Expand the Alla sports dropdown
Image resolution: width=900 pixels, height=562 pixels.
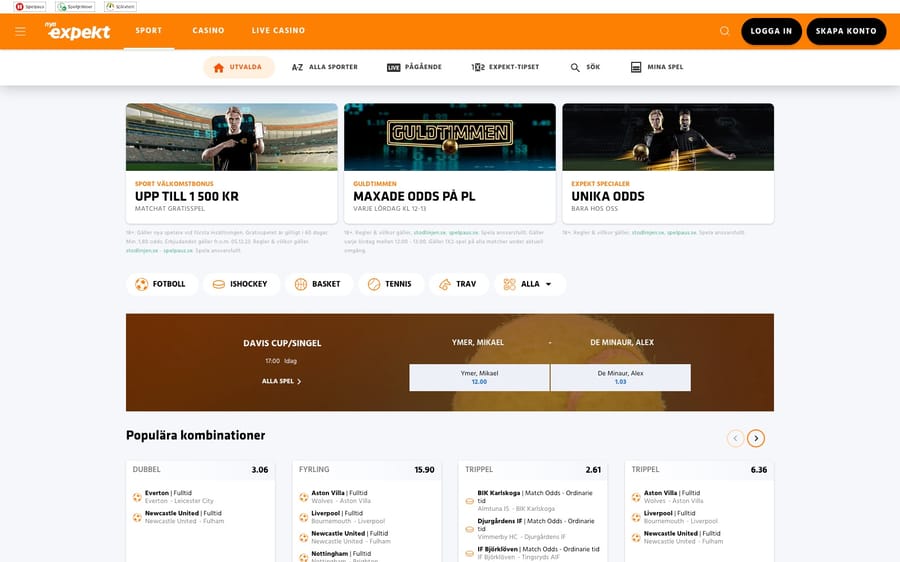[530, 284]
